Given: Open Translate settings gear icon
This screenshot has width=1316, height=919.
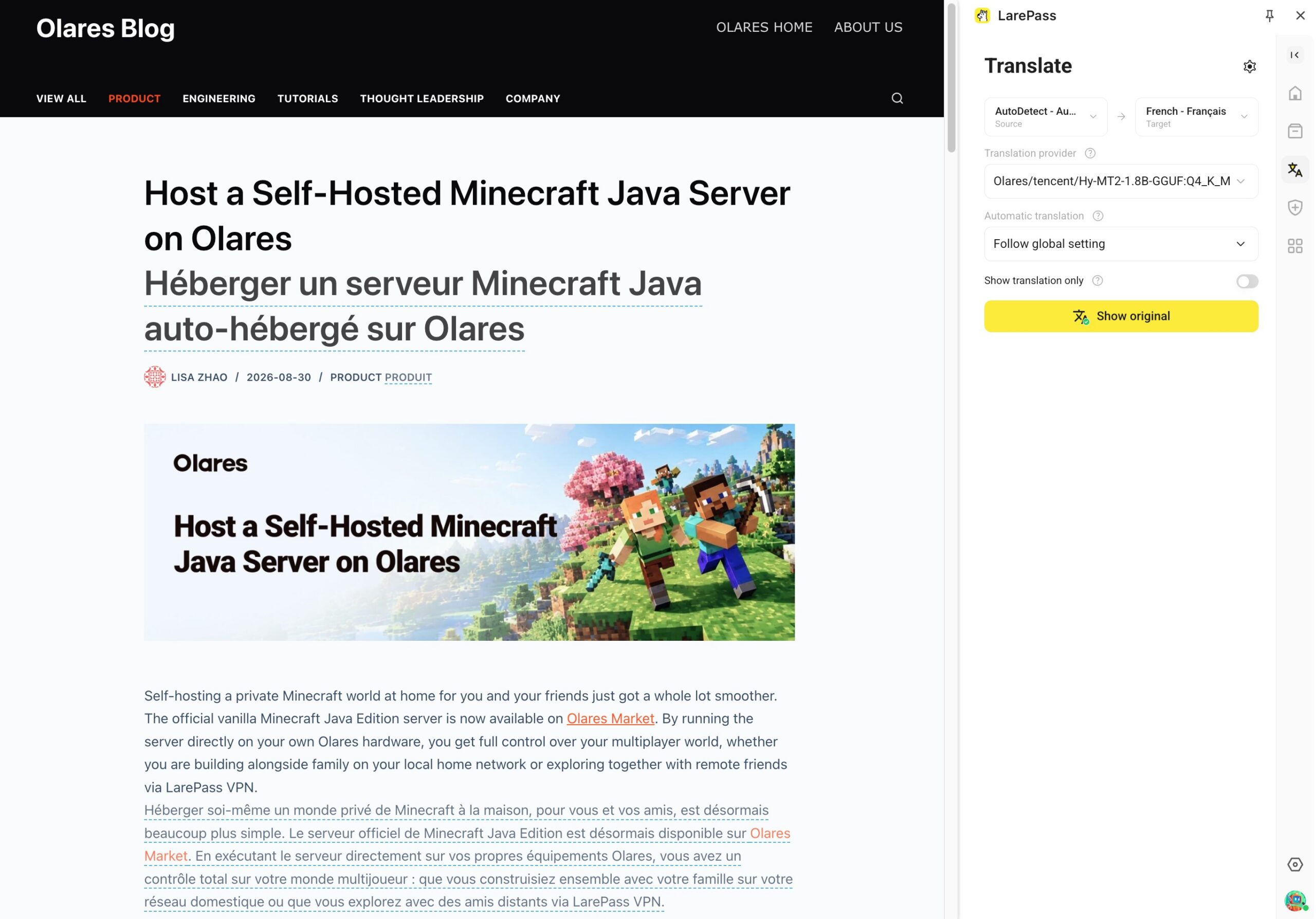Looking at the screenshot, I should coord(1250,66).
